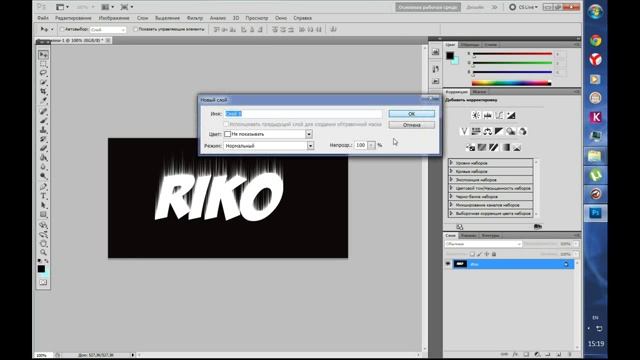Viewport: 640px width, 360px height.
Task: Select the History Brush tool
Action: click(x=43, y=139)
